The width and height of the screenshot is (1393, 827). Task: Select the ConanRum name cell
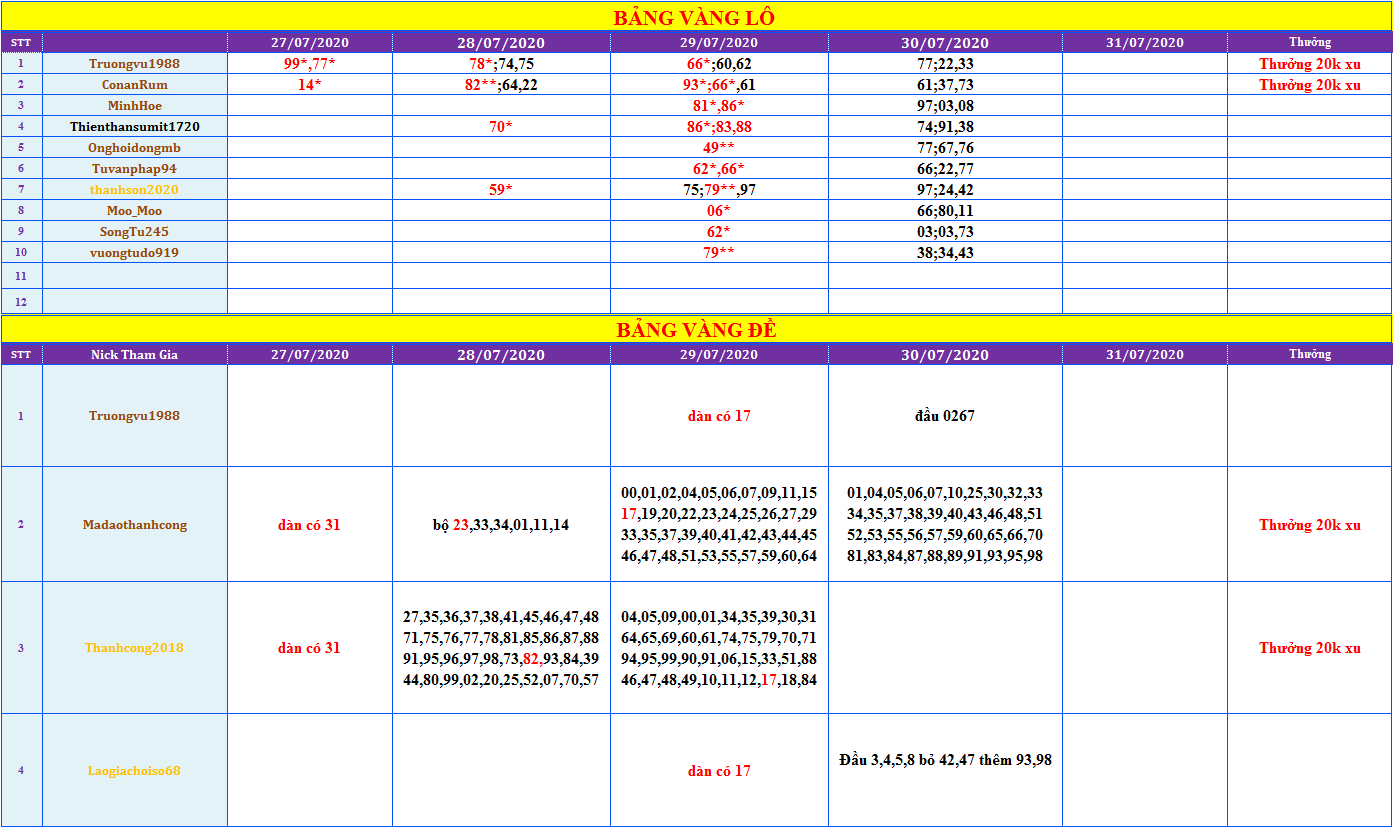point(134,85)
